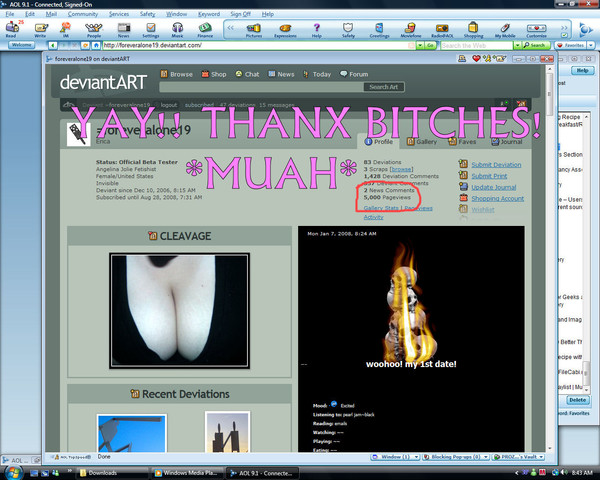This screenshot has width=600, height=480.
Task: Open the deviantART Chat link
Action: tap(248, 74)
